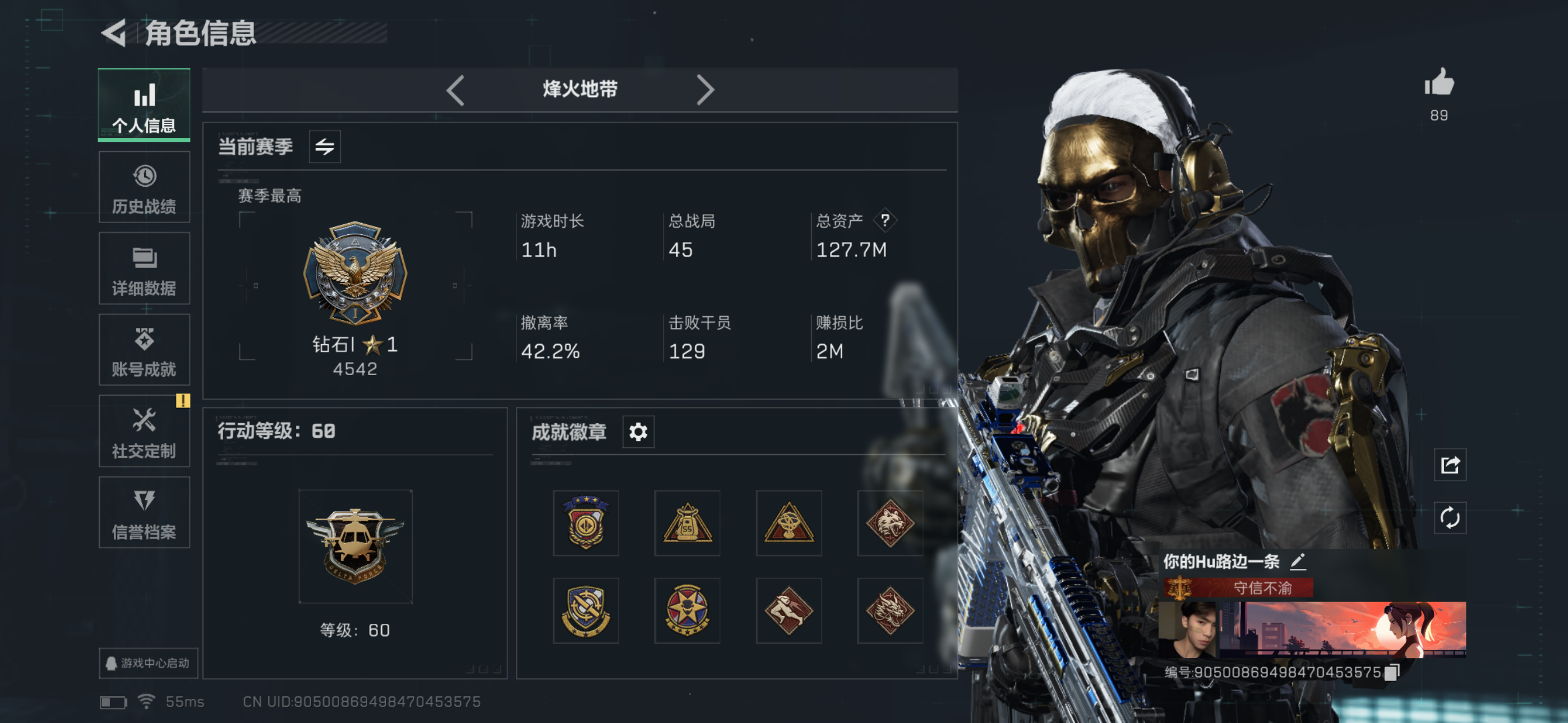Click the 总资产 question mark help icon
Screen dimensions: 1568x723
click(885, 220)
